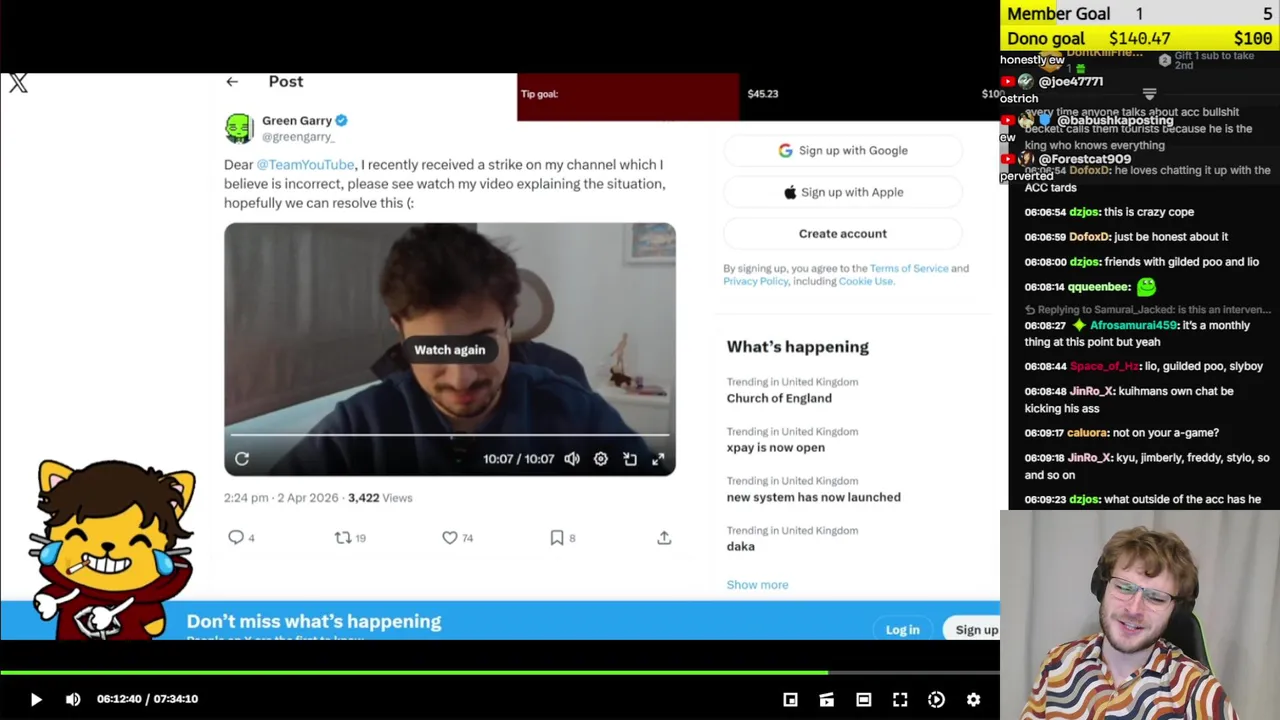
Task: Click chat message this is crazy cope
Action: [1149, 212]
